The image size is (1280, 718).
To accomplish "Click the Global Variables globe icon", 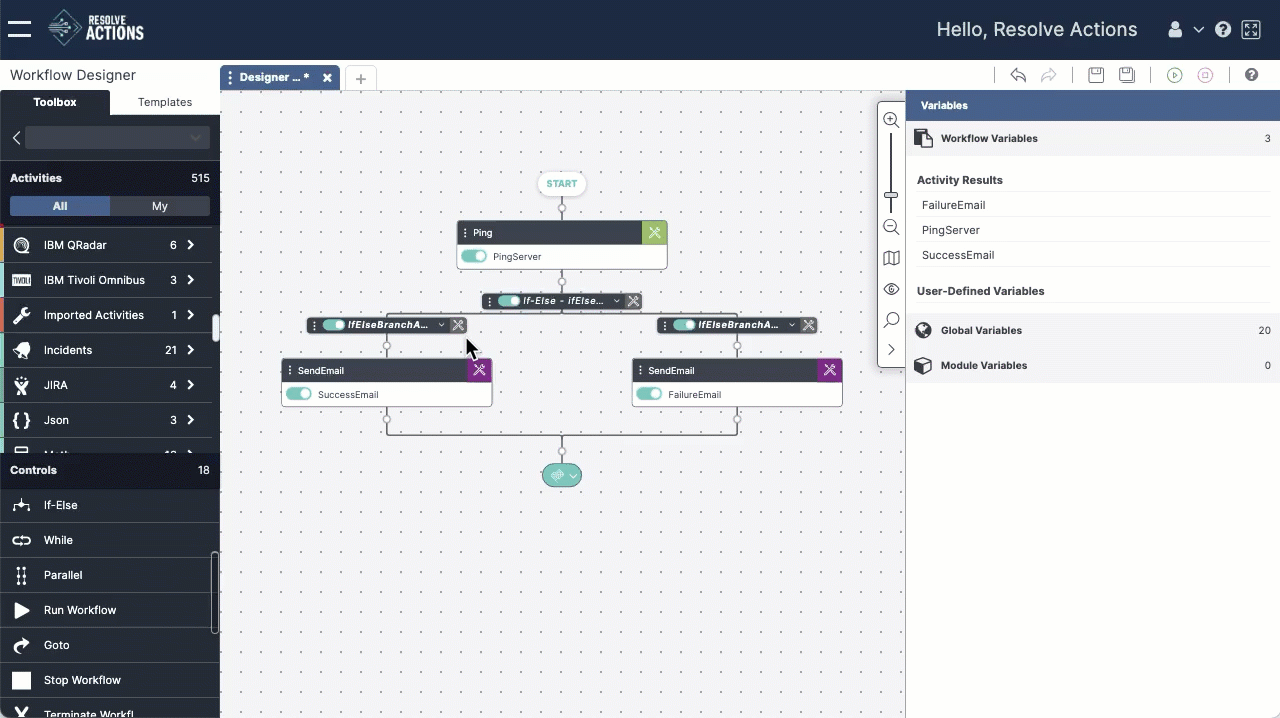I will (x=924, y=330).
